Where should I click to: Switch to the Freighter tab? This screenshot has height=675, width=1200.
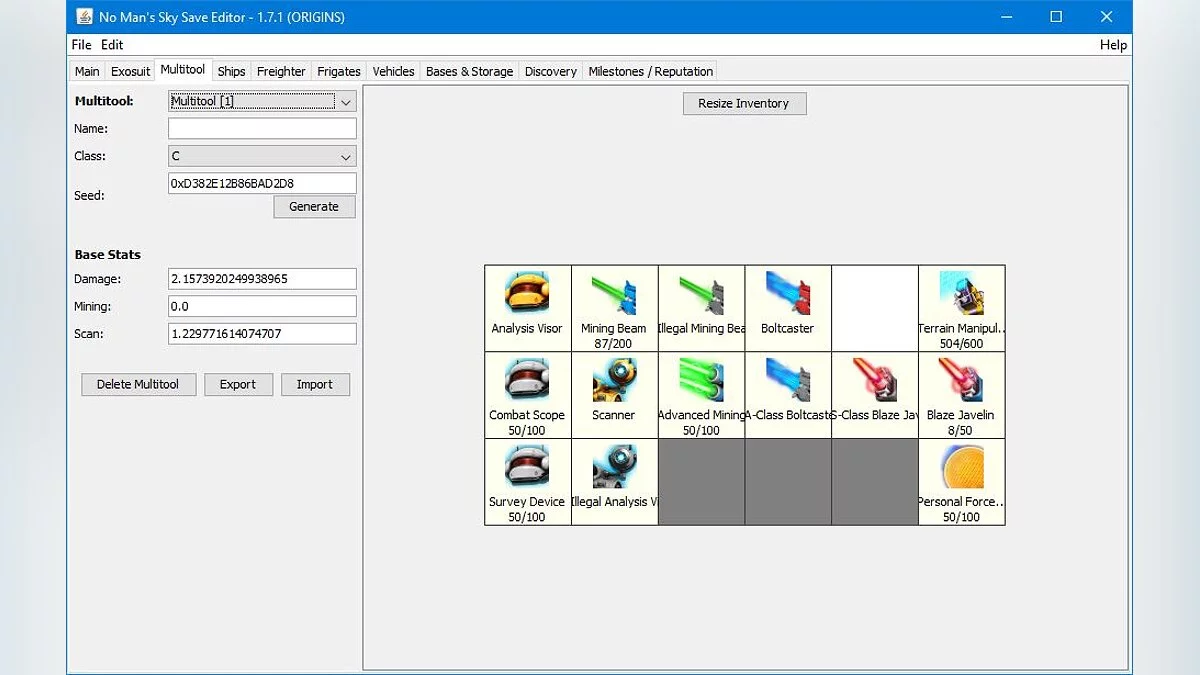(x=281, y=71)
